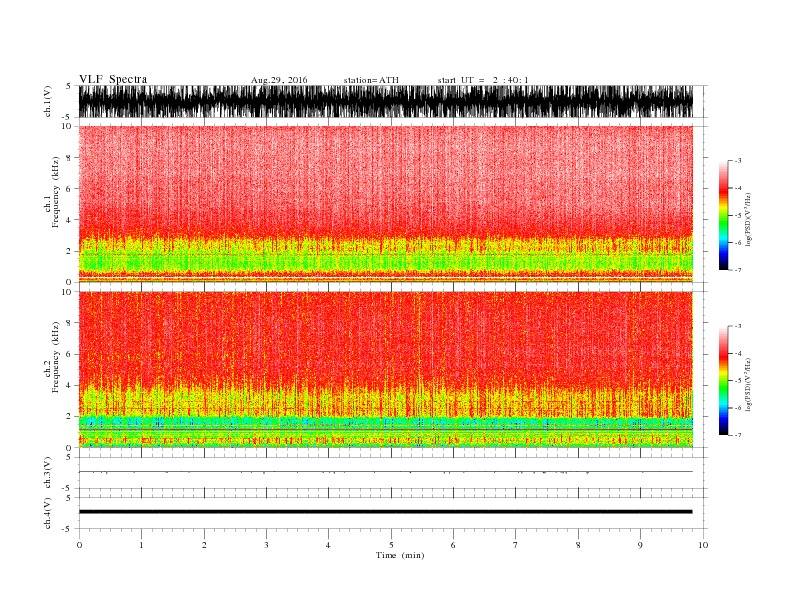792x612 pixels.
Task: Click time axis tick label 7
Action: pyautogui.click(x=516, y=545)
